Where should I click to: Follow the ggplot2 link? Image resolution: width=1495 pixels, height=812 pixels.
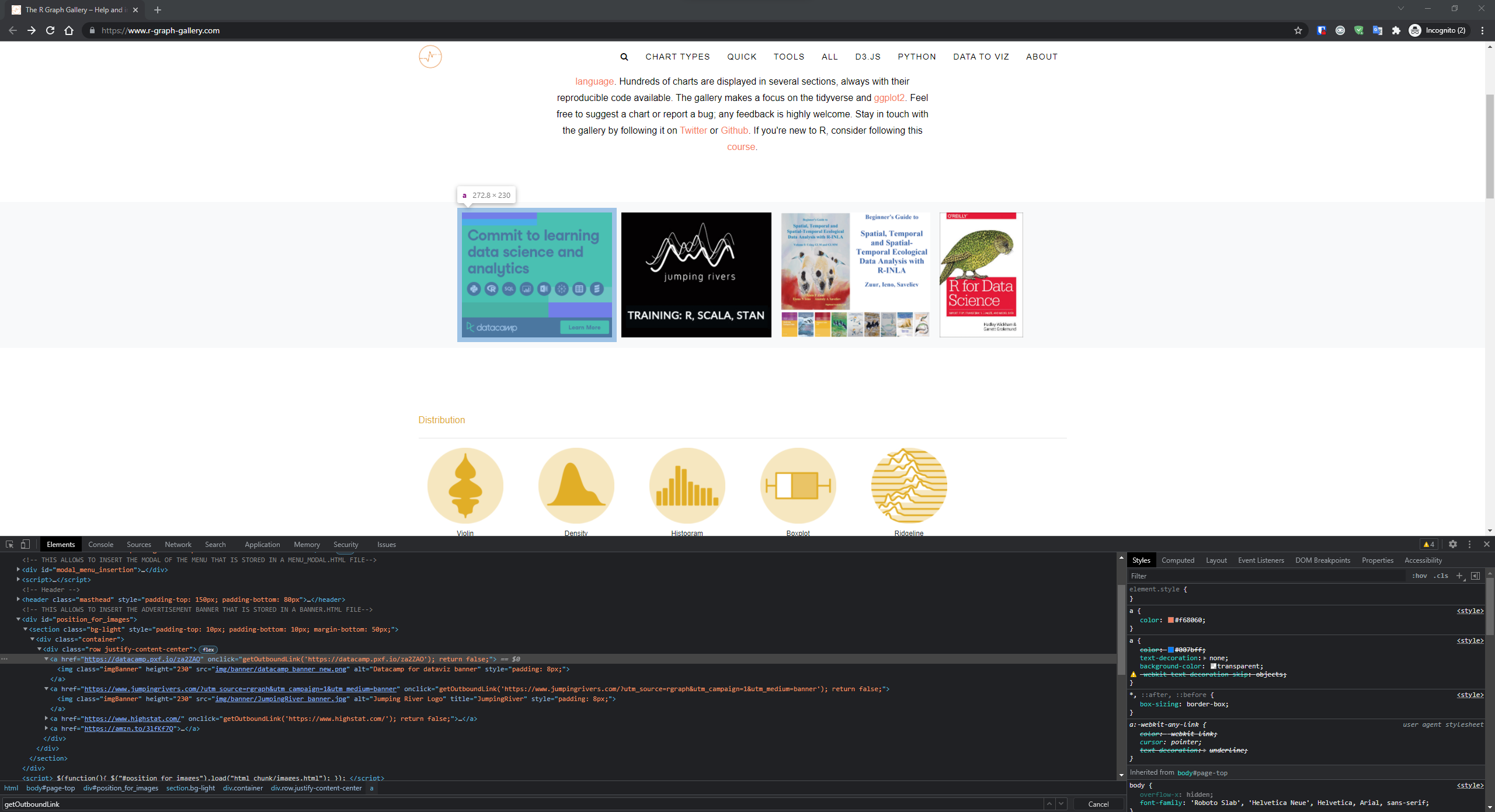tap(888, 97)
